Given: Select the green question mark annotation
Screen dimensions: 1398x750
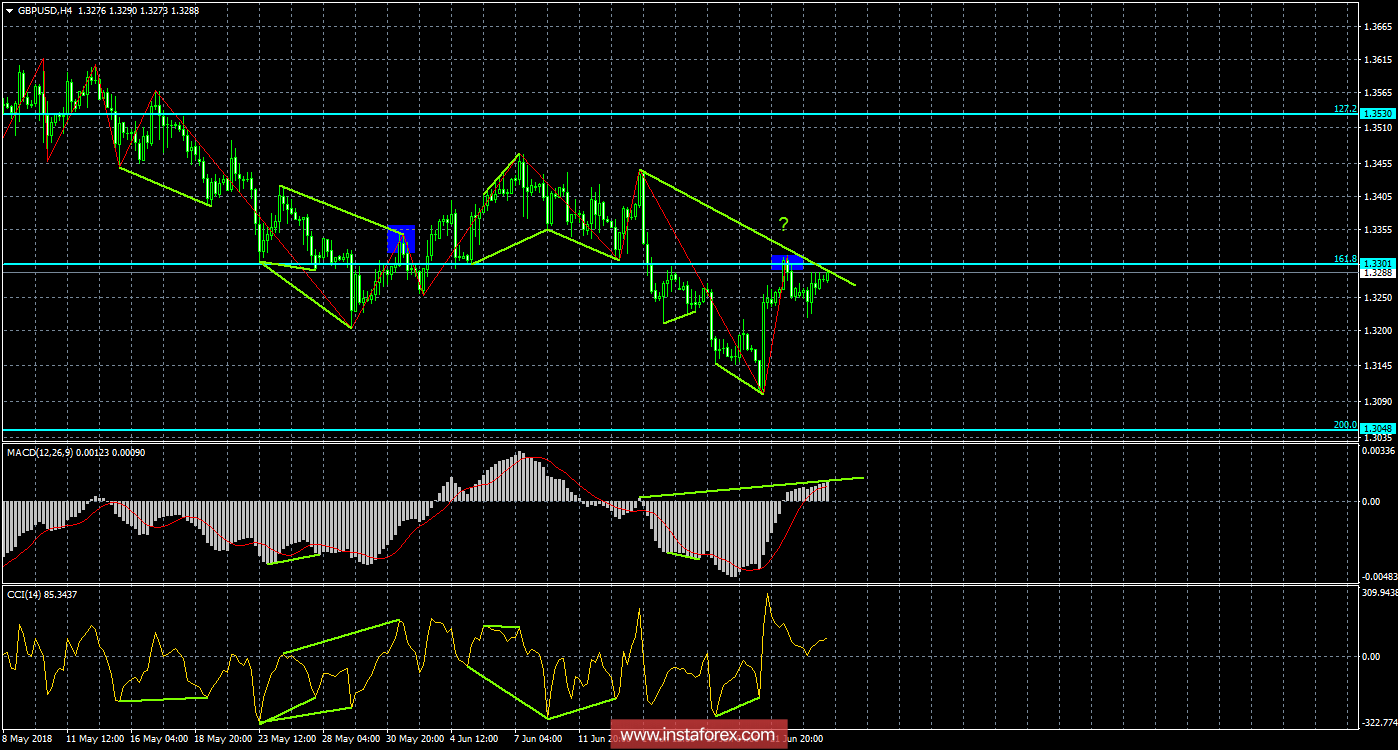Looking at the screenshot, I should (x=784, y=224).
